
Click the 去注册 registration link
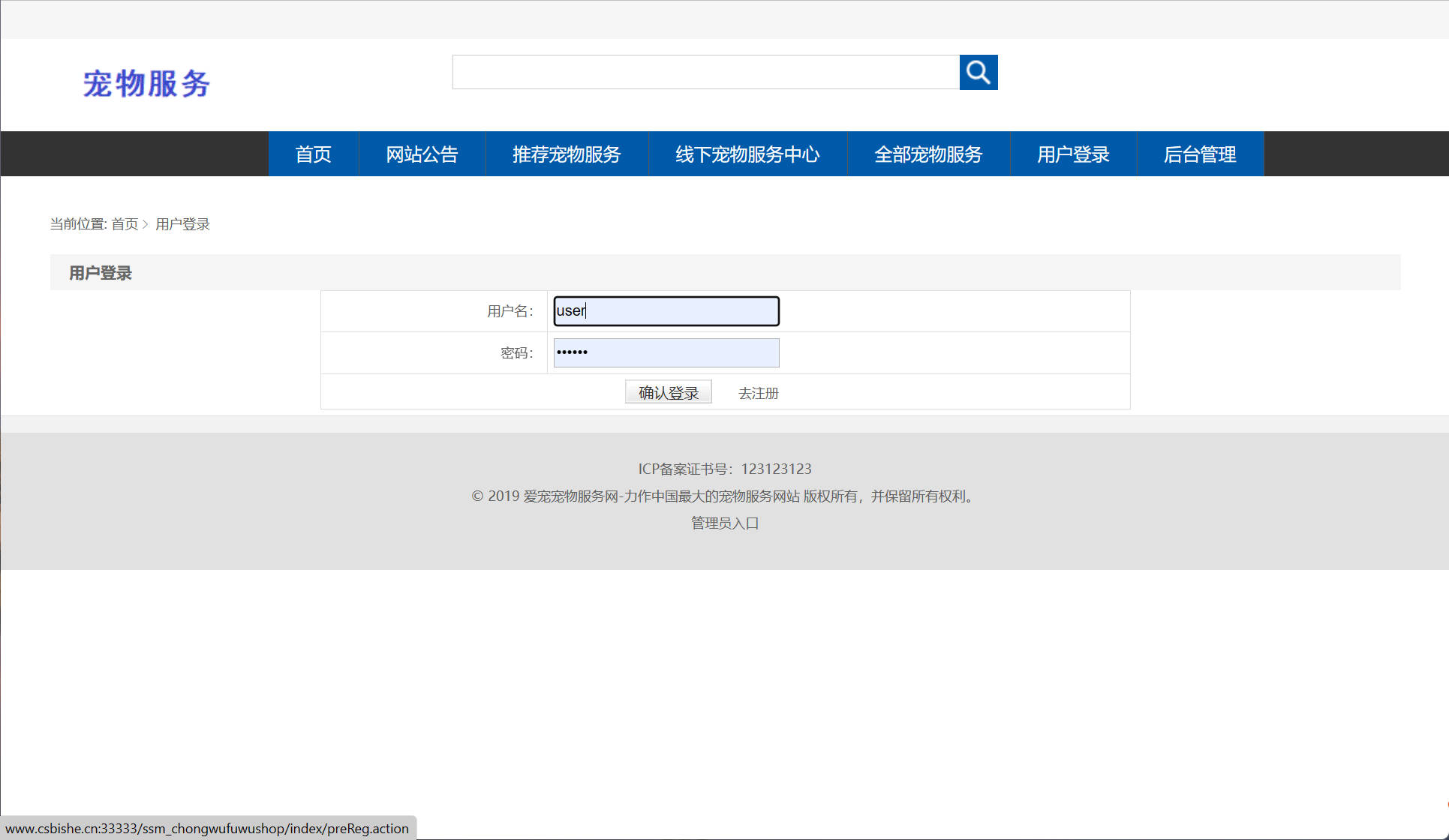click(x=758, y=392)
